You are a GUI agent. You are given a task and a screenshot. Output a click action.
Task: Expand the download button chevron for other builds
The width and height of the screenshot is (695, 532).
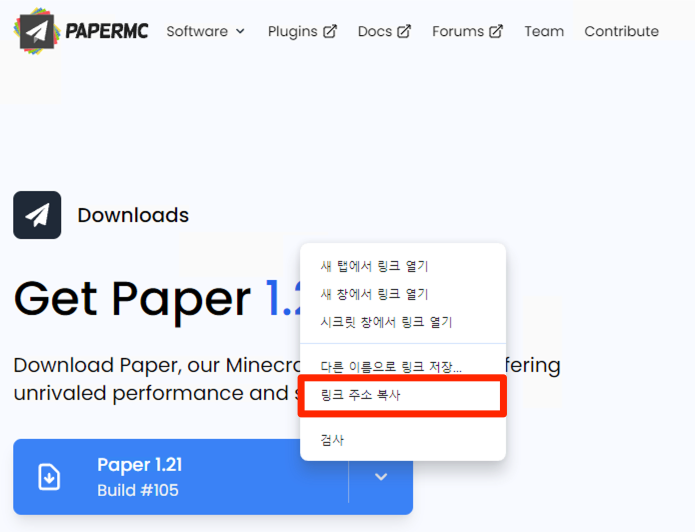pyautogui.click(x=381, y=477)
